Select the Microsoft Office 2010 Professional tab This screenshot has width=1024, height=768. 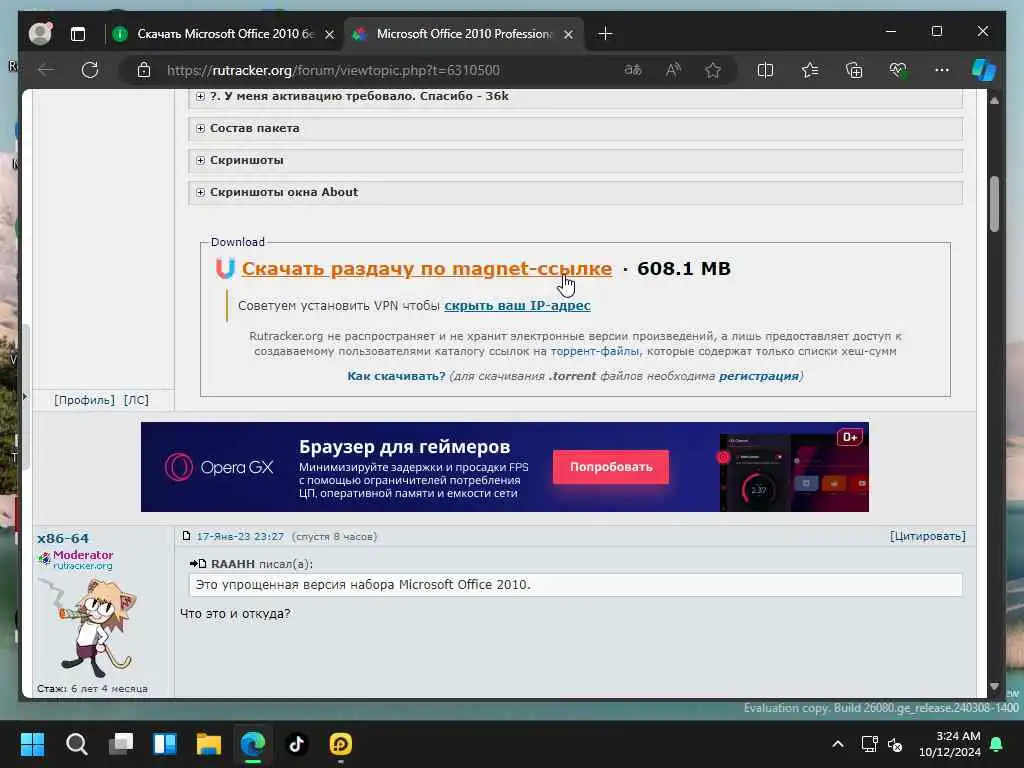click(x=464, y=34)
